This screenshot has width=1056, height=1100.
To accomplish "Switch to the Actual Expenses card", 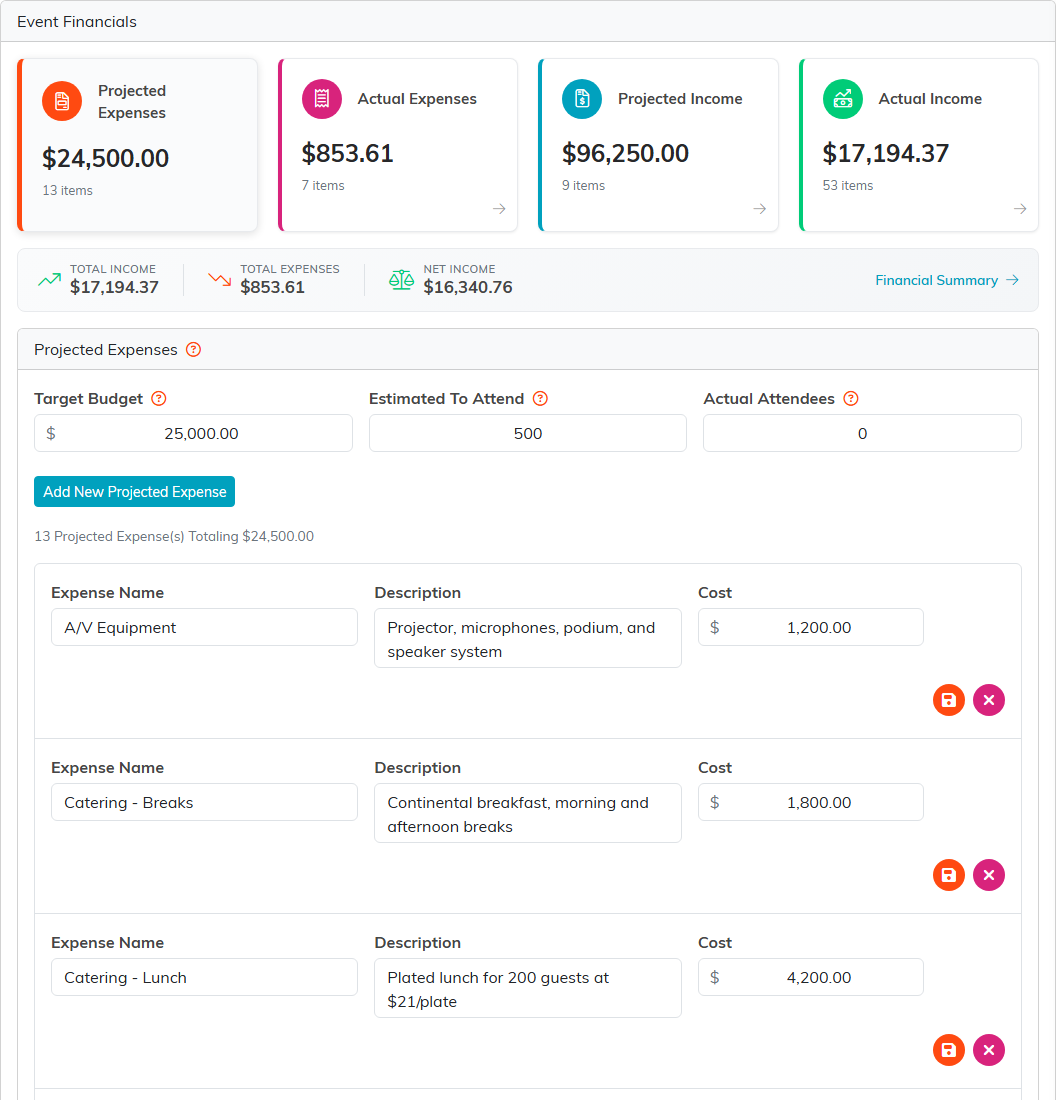I will coord(398,145).
